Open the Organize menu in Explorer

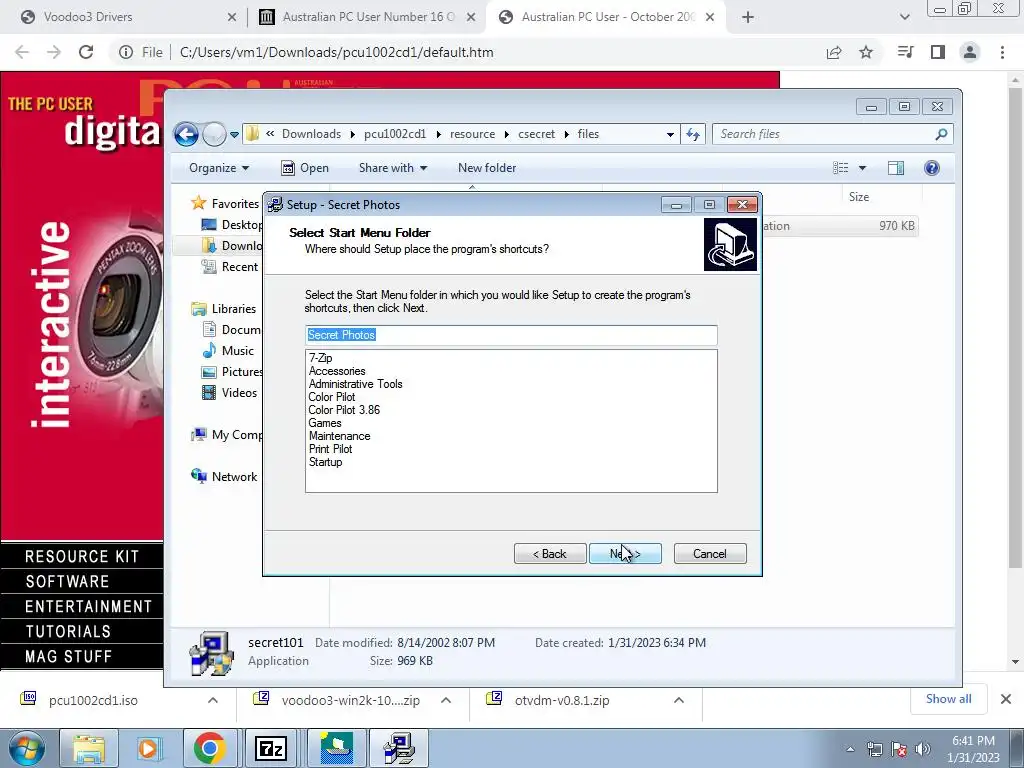point(219,168)
